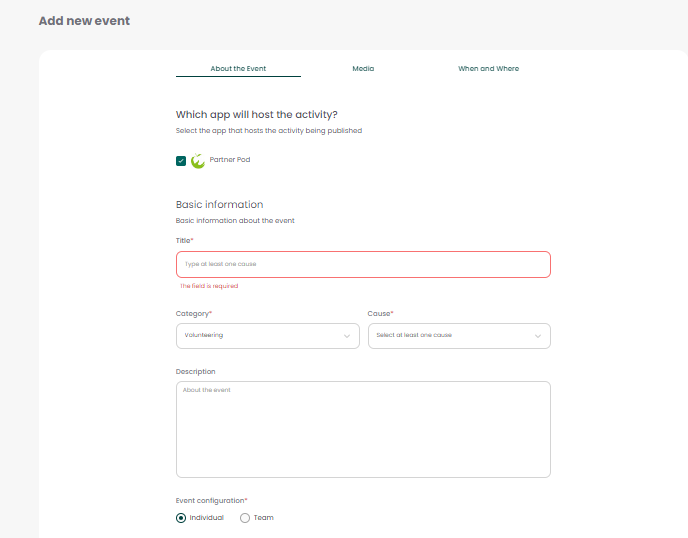Select the About the Event tab
Viewport: 688px width, 538px height.
(238, 69)
